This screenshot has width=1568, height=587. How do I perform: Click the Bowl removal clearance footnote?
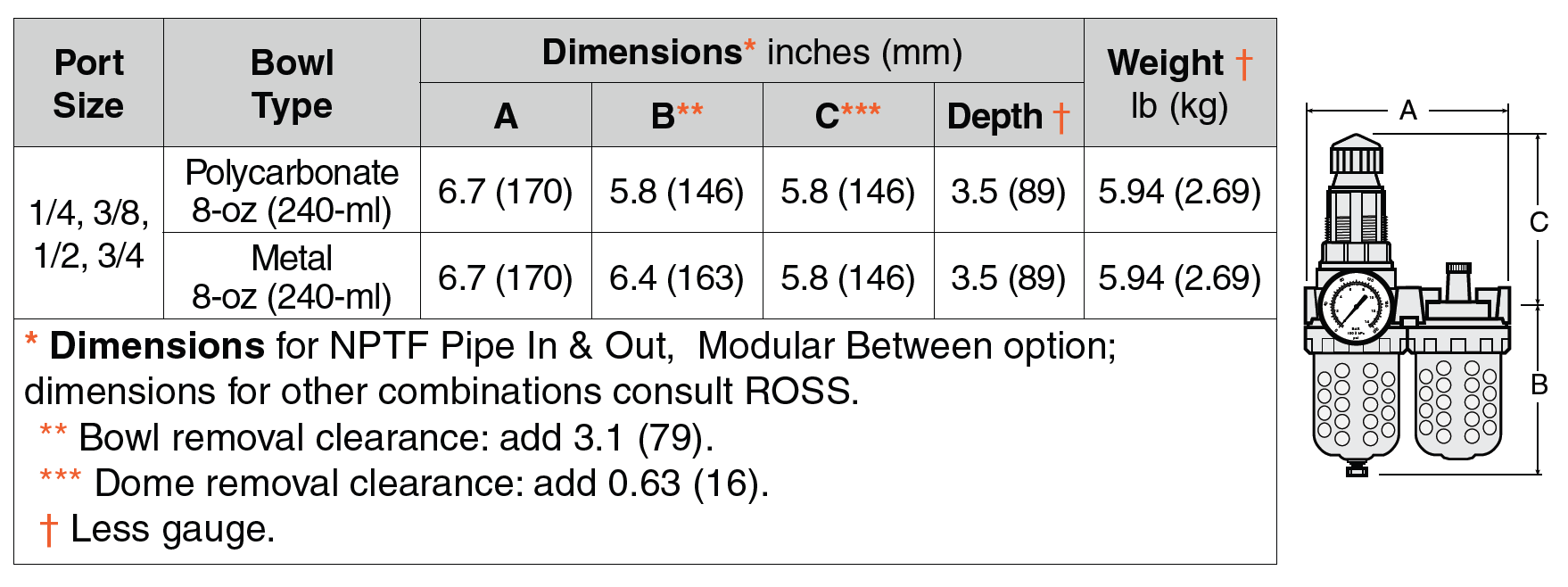pyautogui.click(x=376, y=437)
